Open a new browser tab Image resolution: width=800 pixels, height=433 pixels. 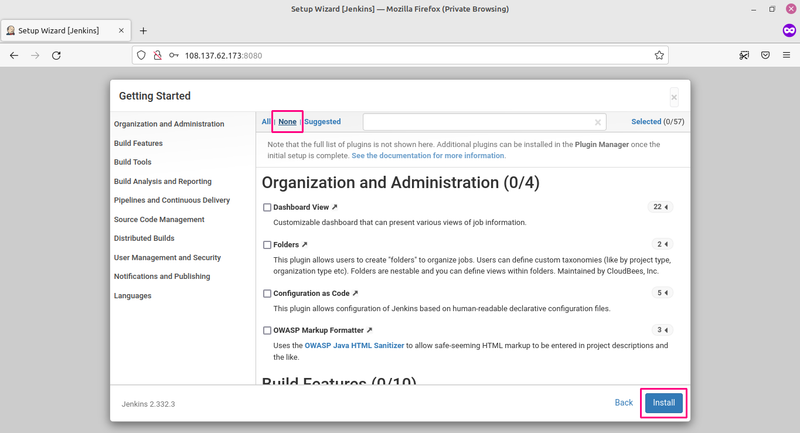tap(143, 31)
